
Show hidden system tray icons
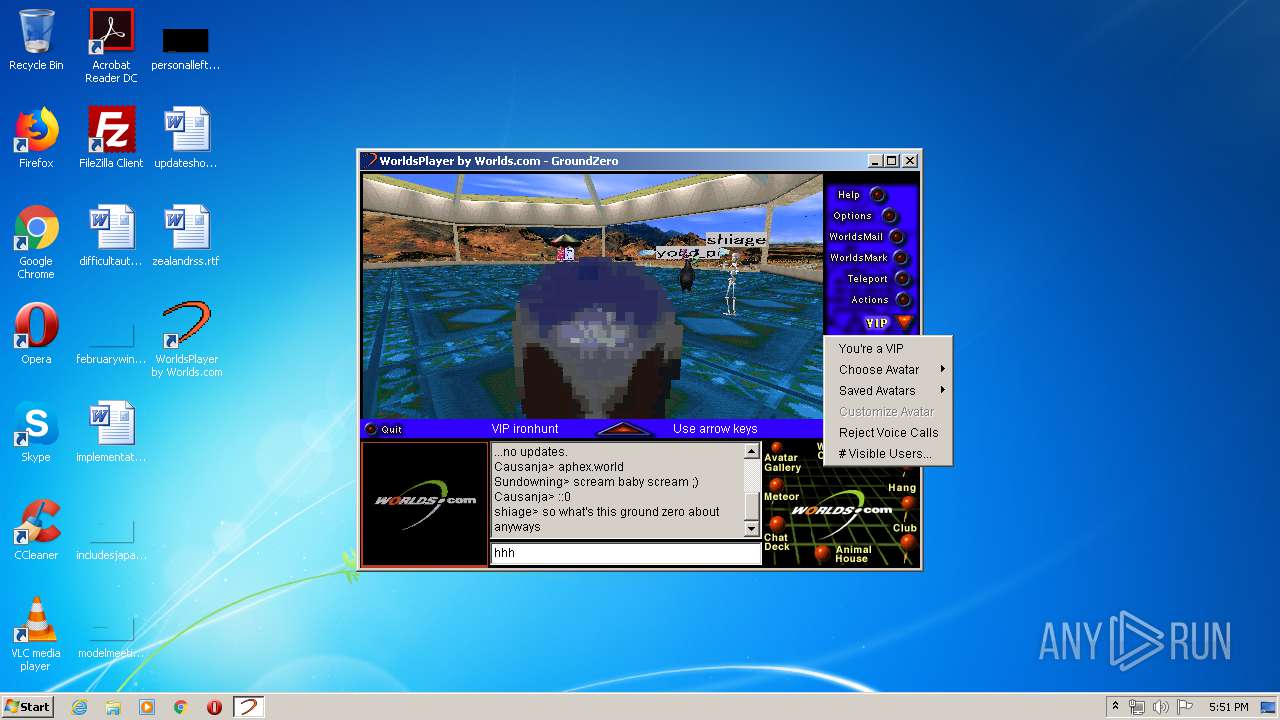click(x=1115, y=707)
